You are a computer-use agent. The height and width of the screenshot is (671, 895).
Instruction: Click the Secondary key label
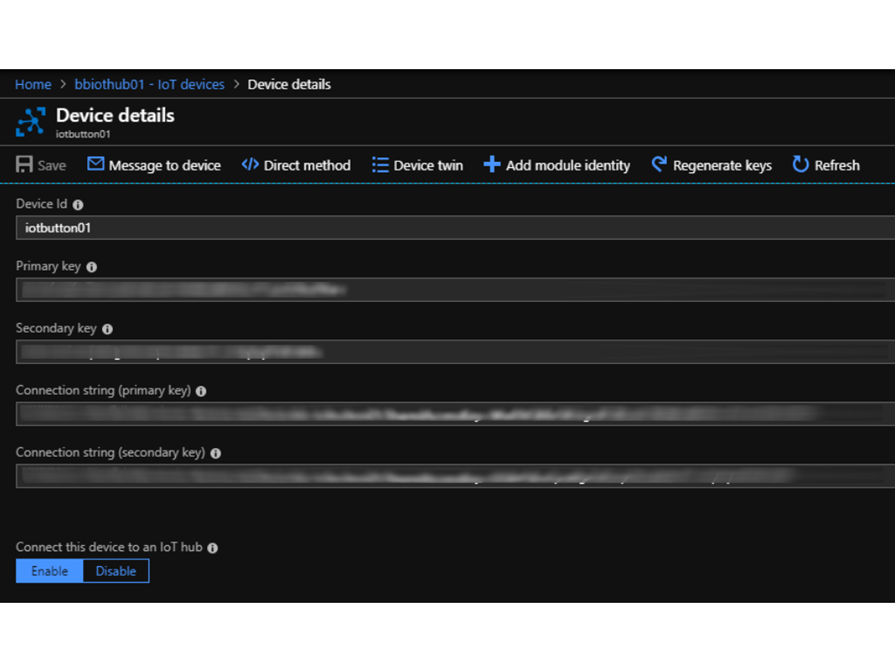[x=56, y=329]
